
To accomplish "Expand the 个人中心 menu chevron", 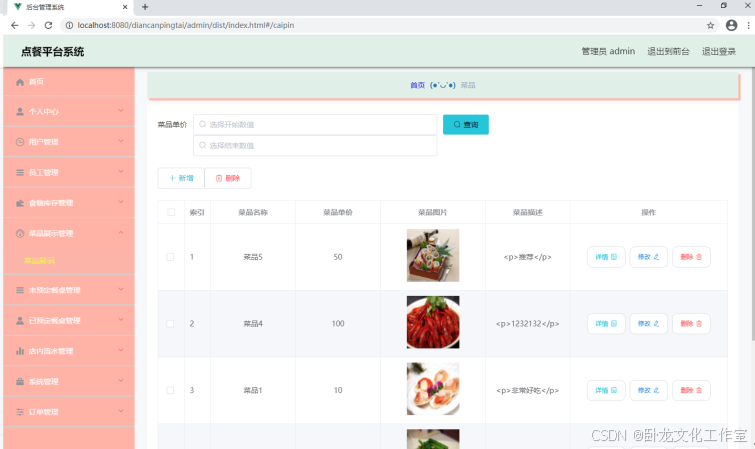I will pos(121,111).
